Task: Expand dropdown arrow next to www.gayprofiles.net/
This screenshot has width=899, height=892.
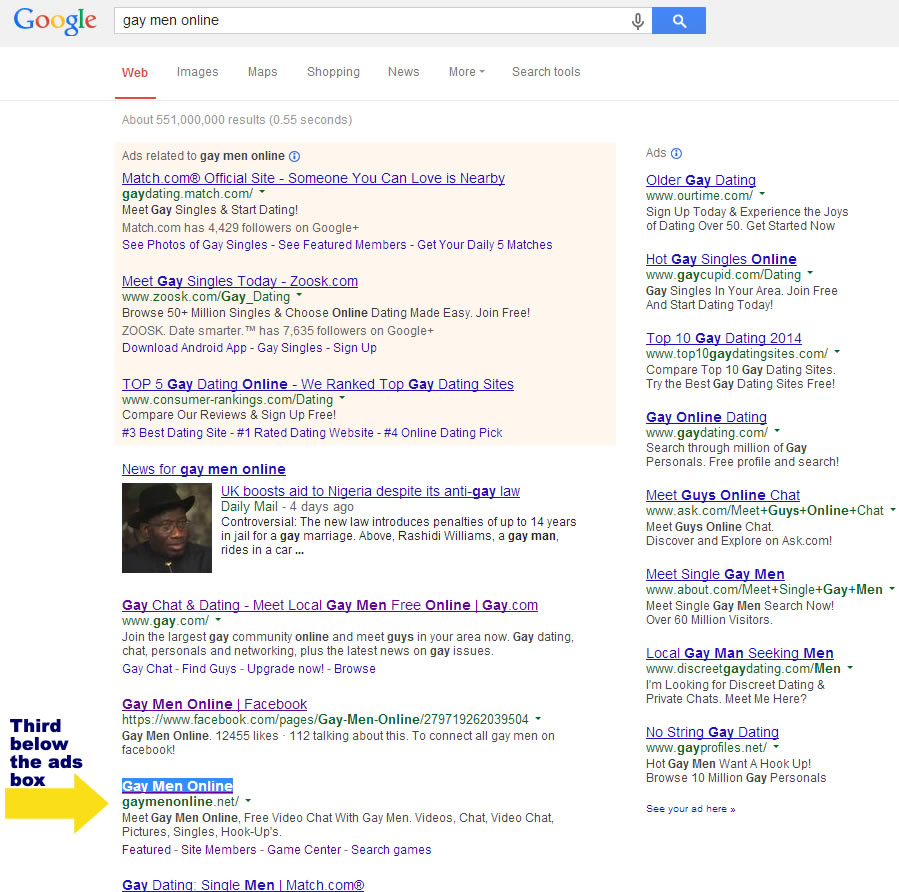Action: tap(776, 746)
